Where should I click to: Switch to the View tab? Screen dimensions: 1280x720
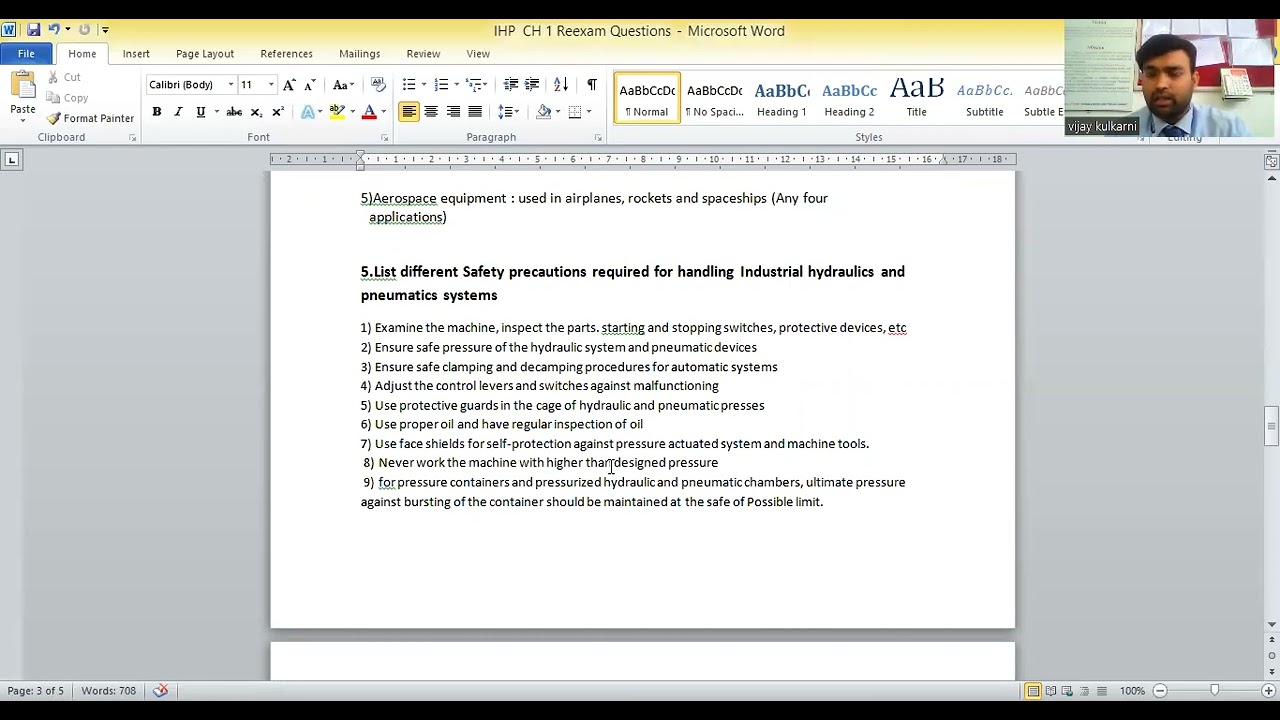point(478,54)
